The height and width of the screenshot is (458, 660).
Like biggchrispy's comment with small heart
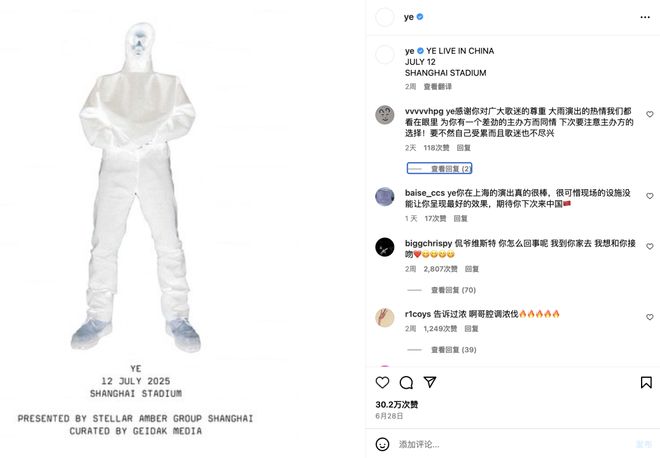(649, 246)
